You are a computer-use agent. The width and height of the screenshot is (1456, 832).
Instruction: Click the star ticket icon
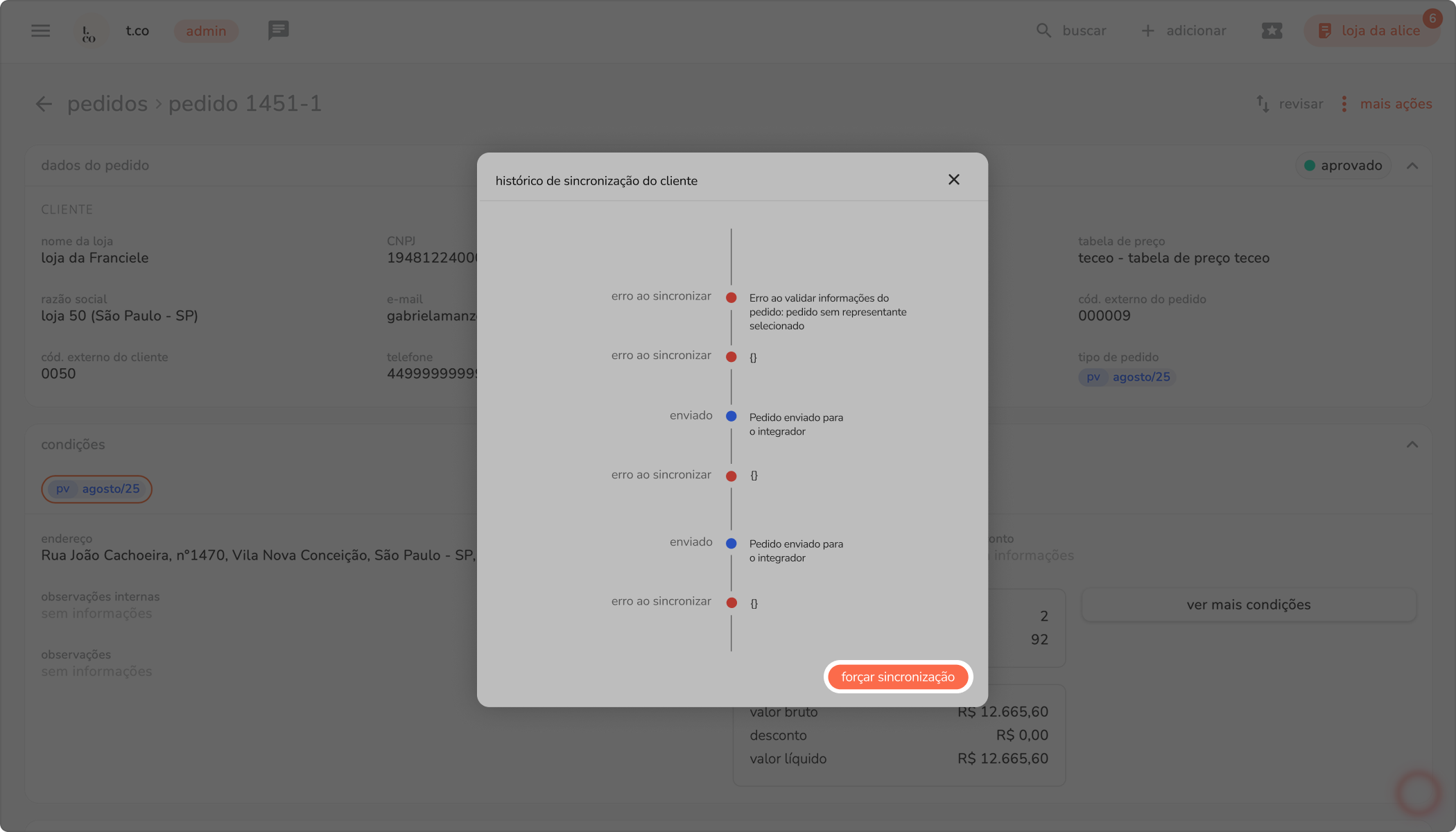(1272, 31)
